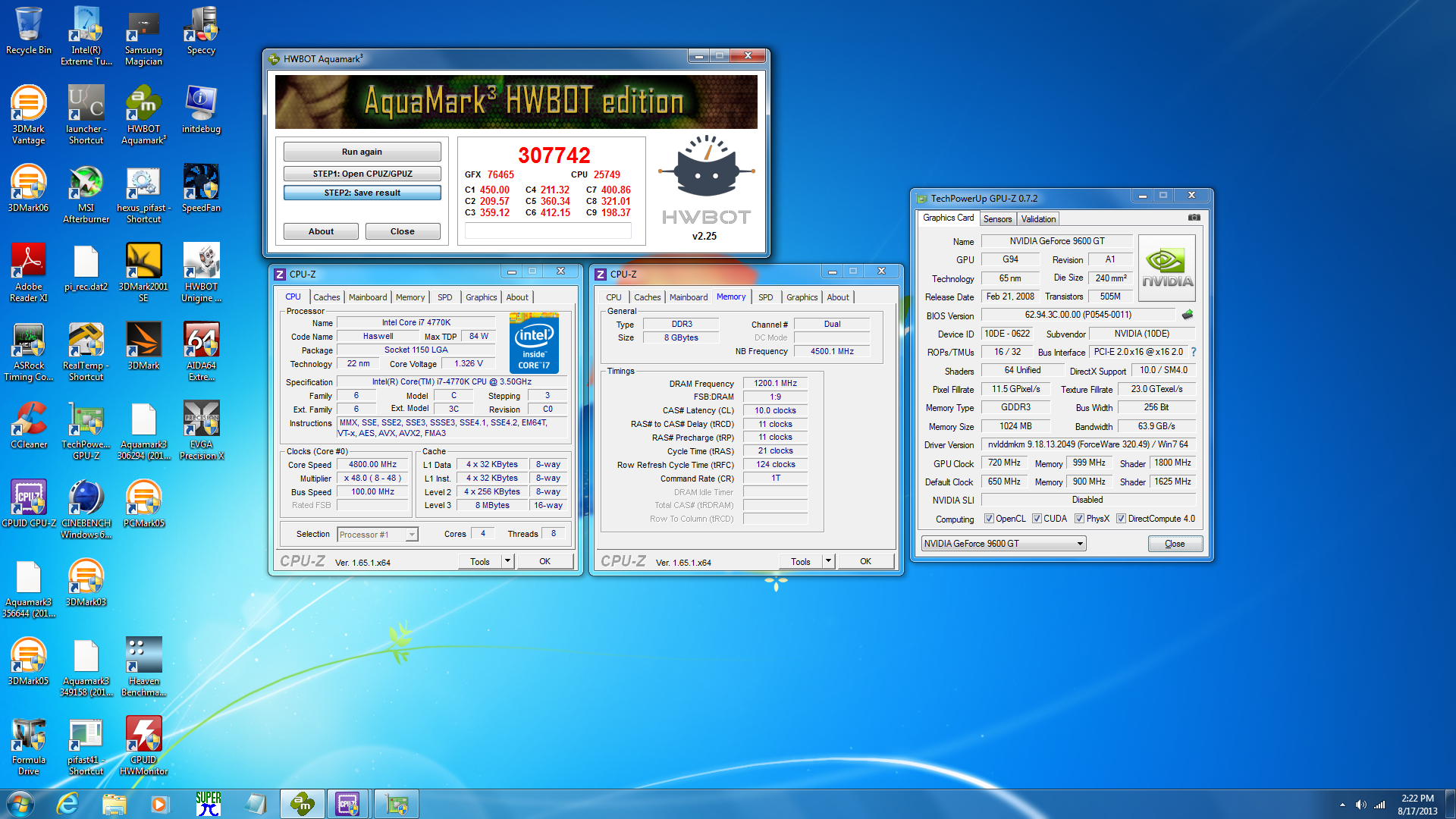Open Windows Media Player taskbar icon
The height and width of the screenshot is (819, 1456).
159,804
